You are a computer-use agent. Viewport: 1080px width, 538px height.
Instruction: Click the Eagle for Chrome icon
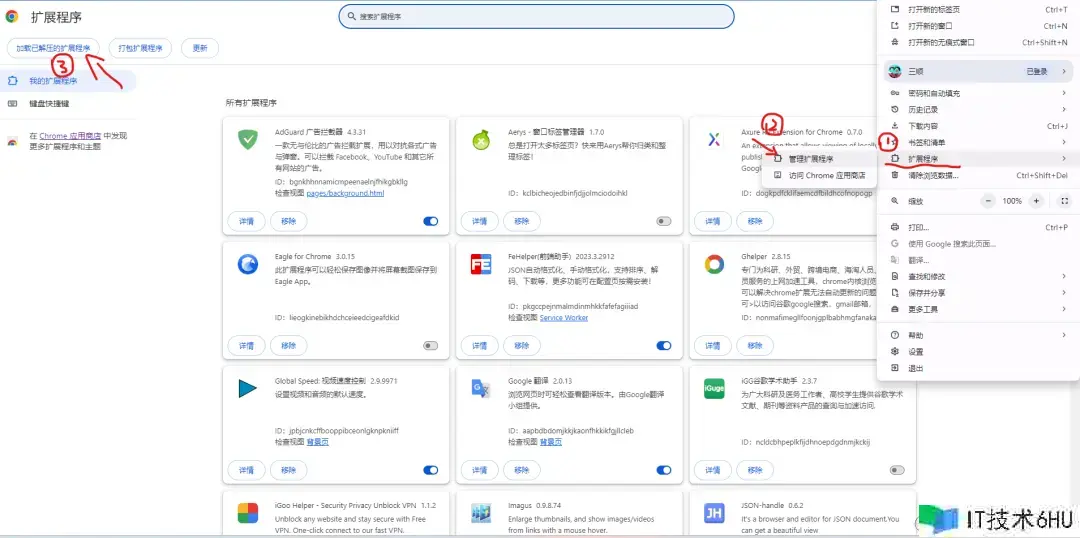click(x=247, y=264)
